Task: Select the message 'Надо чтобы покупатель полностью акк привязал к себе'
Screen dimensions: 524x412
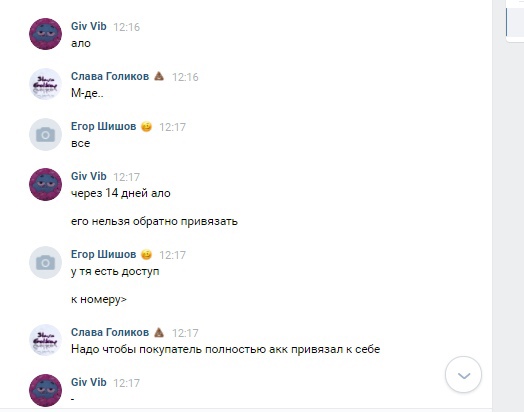Action: [226, 350]
